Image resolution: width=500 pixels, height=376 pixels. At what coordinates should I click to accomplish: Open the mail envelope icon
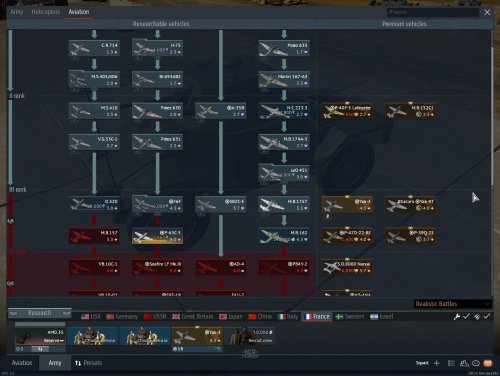[488, 363]
